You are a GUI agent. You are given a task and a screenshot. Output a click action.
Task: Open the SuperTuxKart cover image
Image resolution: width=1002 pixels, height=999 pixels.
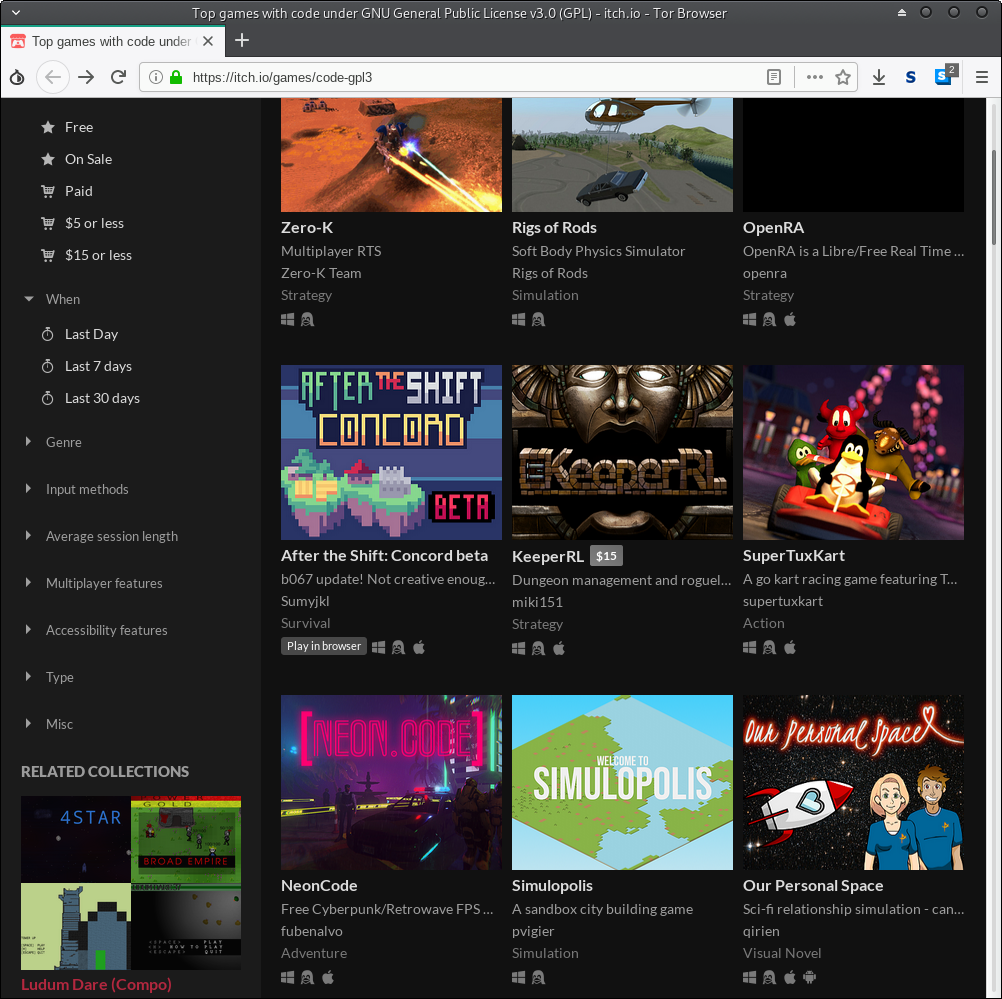coord(853,453)
